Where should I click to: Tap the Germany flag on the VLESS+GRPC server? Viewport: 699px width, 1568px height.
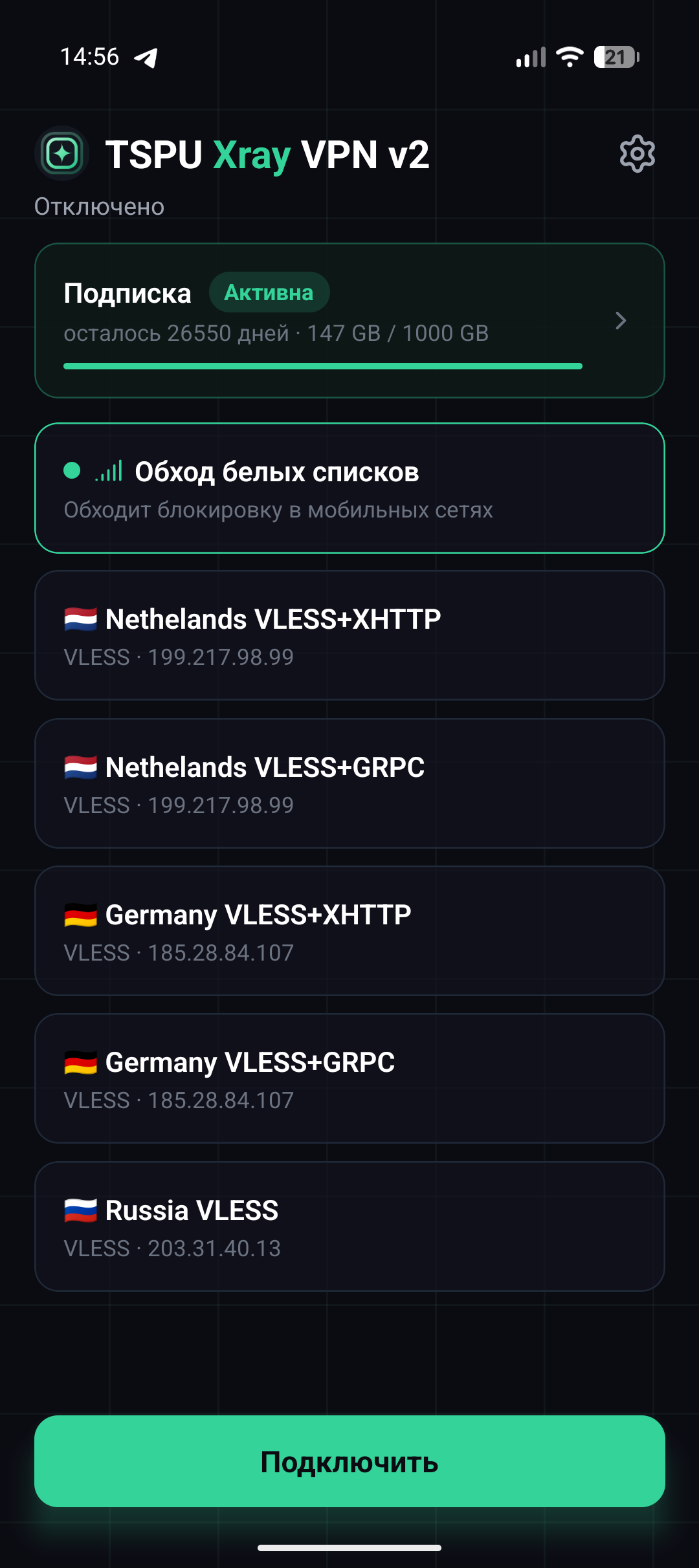(80, 1063)
